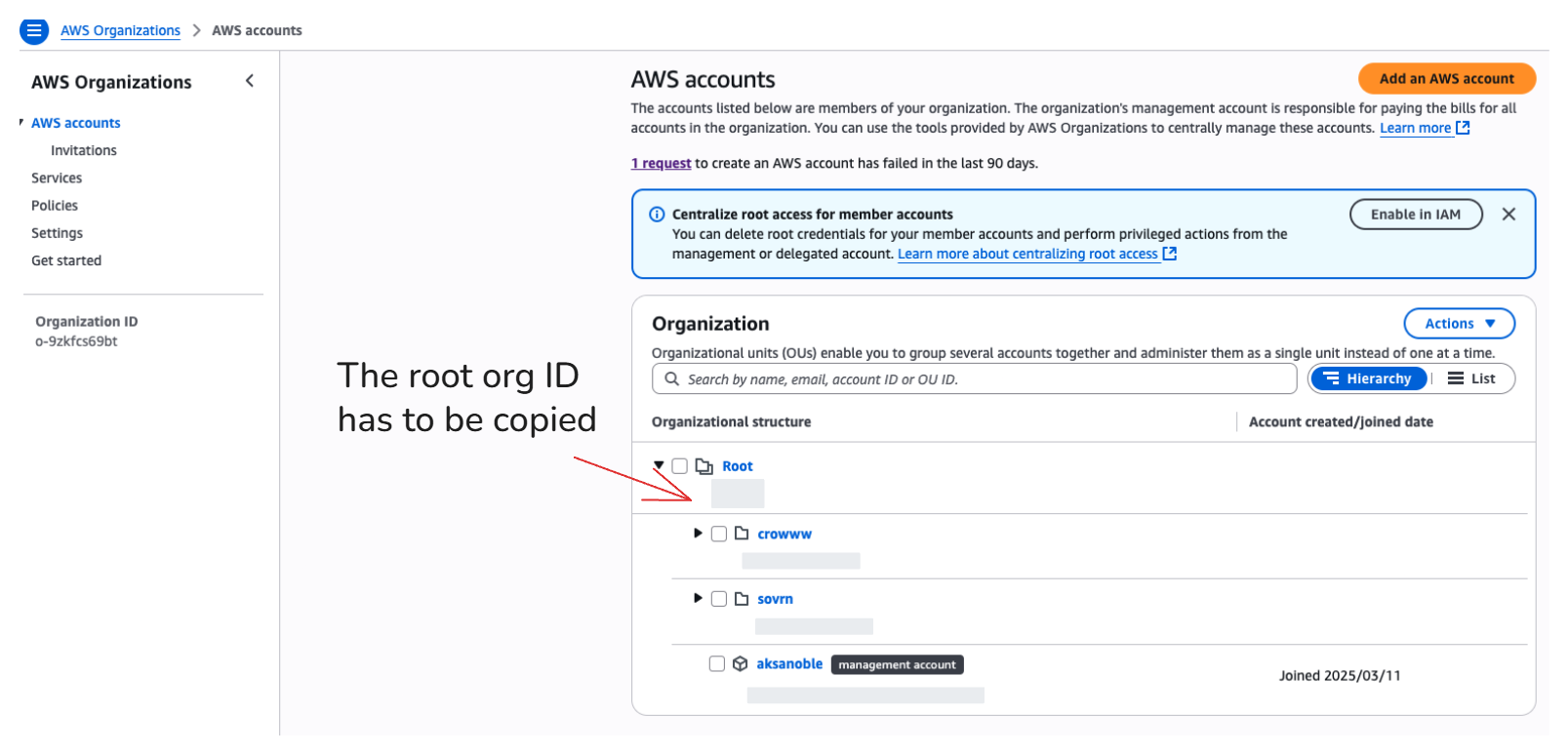
Task: Click the aksanoble account cube icon
Action: point(741,664)
